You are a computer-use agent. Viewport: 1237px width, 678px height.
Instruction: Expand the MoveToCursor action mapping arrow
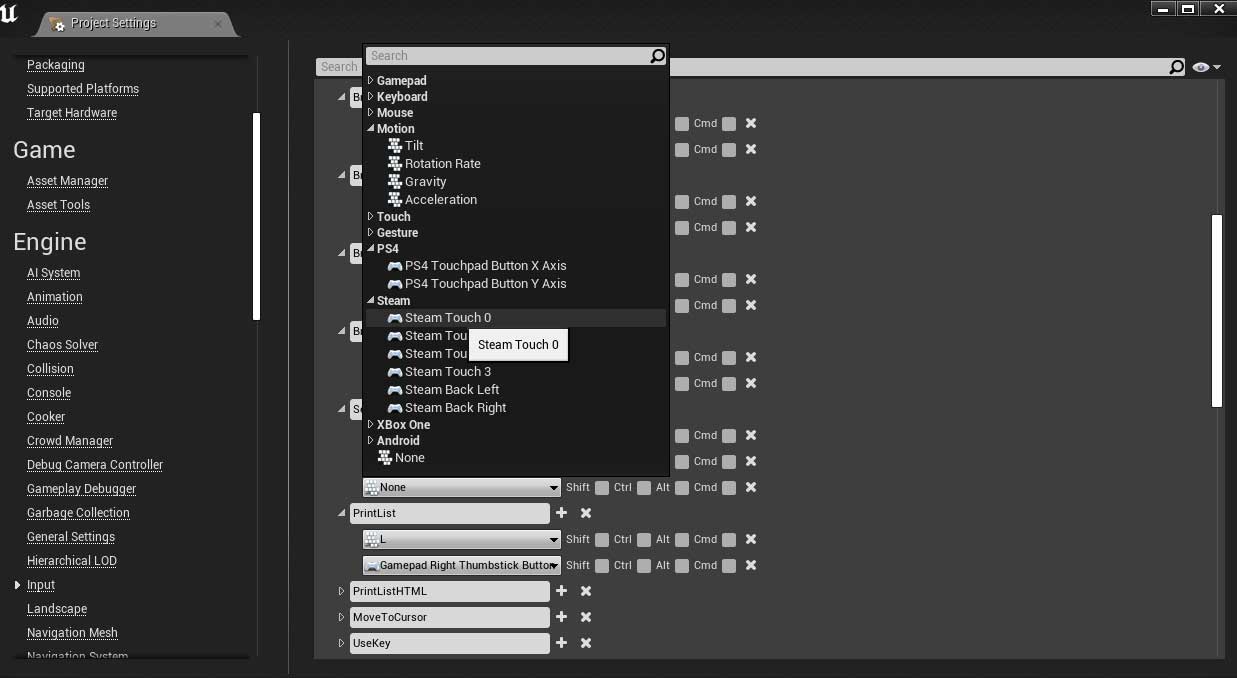(x=342, y=617)
